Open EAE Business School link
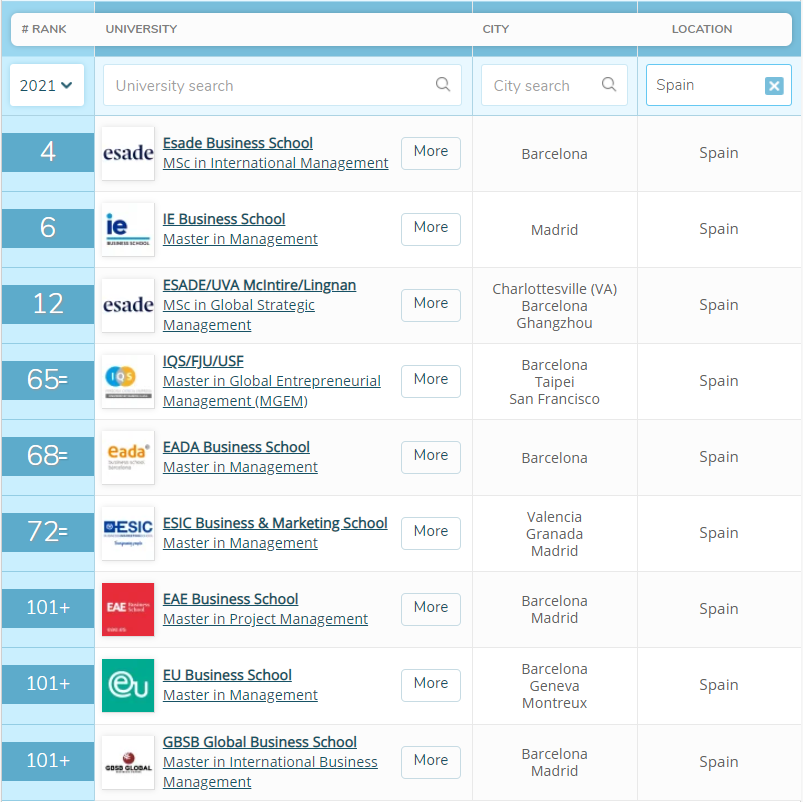Image resolution: width=803 pixels, height=803 pixels. click(x=230, y=599)
